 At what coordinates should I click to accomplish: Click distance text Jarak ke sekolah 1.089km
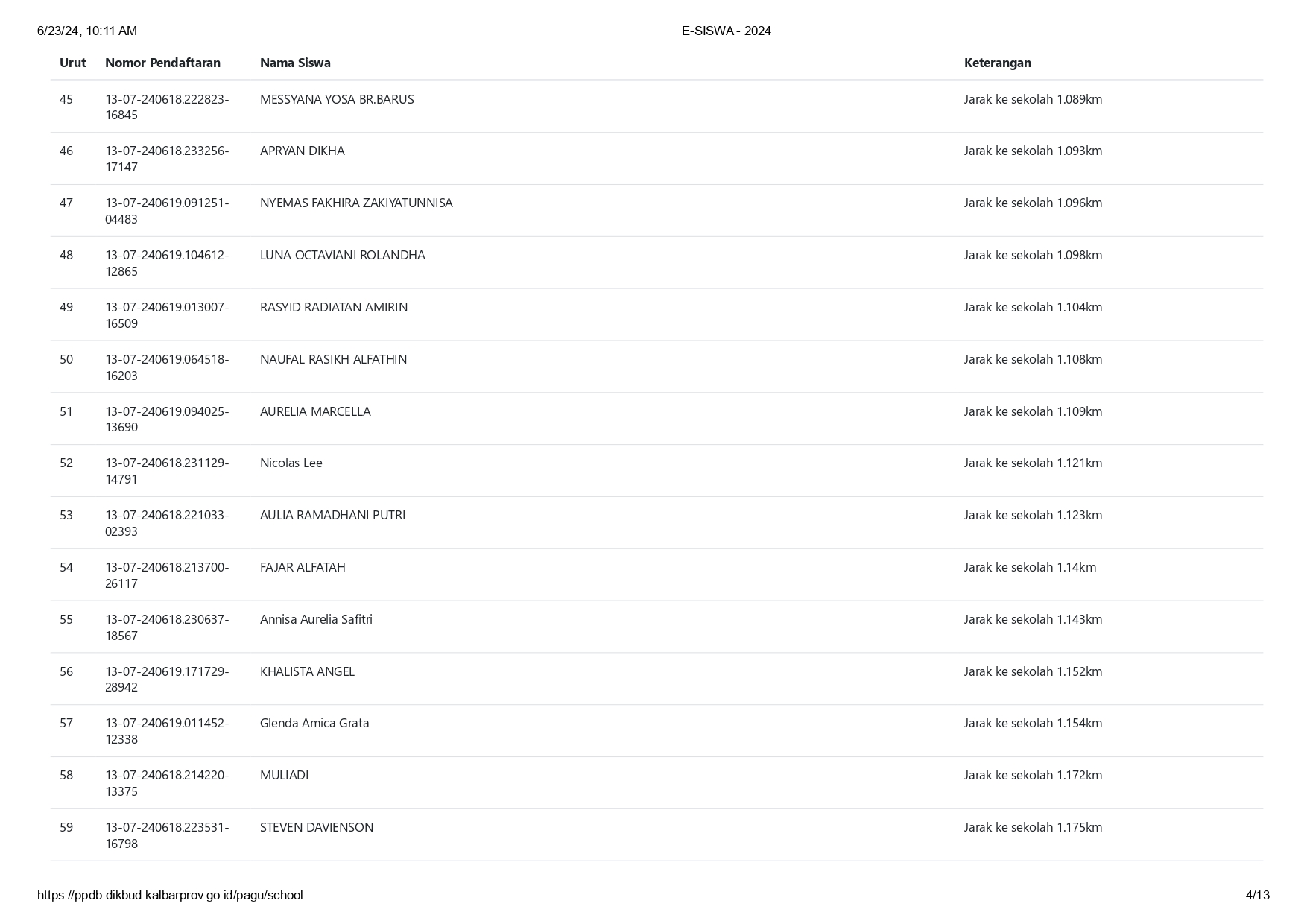pyautogui.click(x=1033, y=99)
